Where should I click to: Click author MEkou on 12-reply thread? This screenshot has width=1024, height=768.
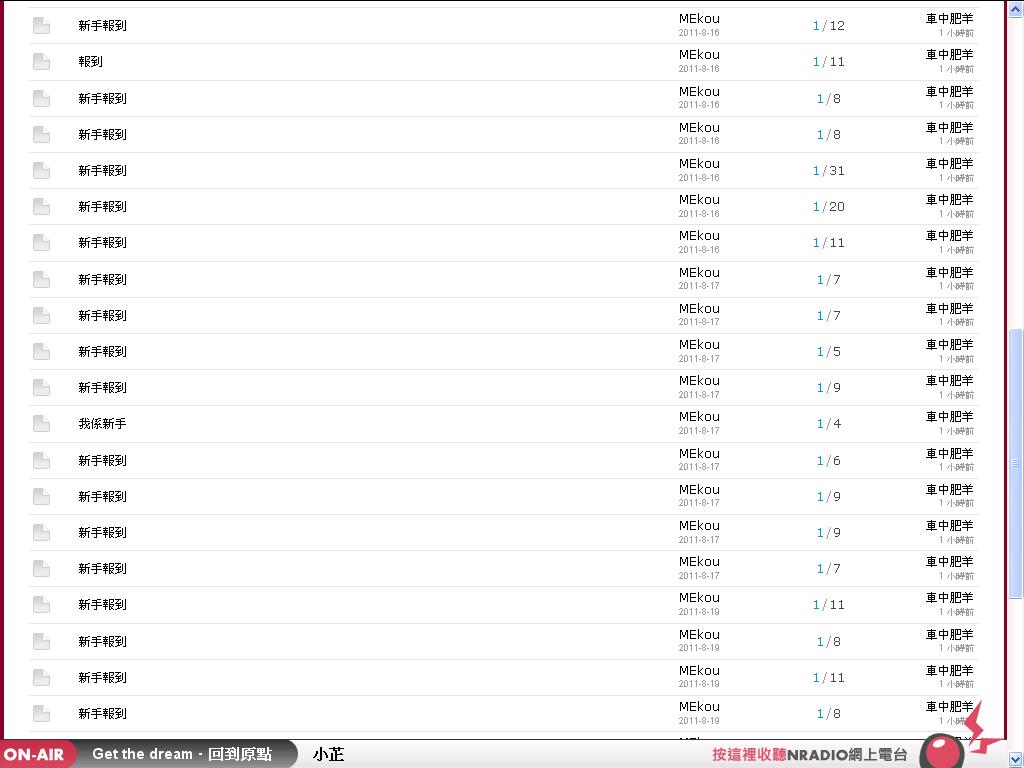pos(699,19)
